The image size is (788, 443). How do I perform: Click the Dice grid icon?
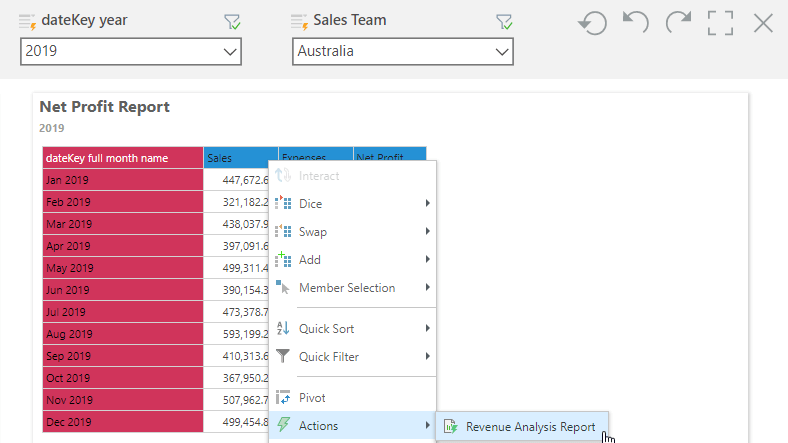coord(283,203)
